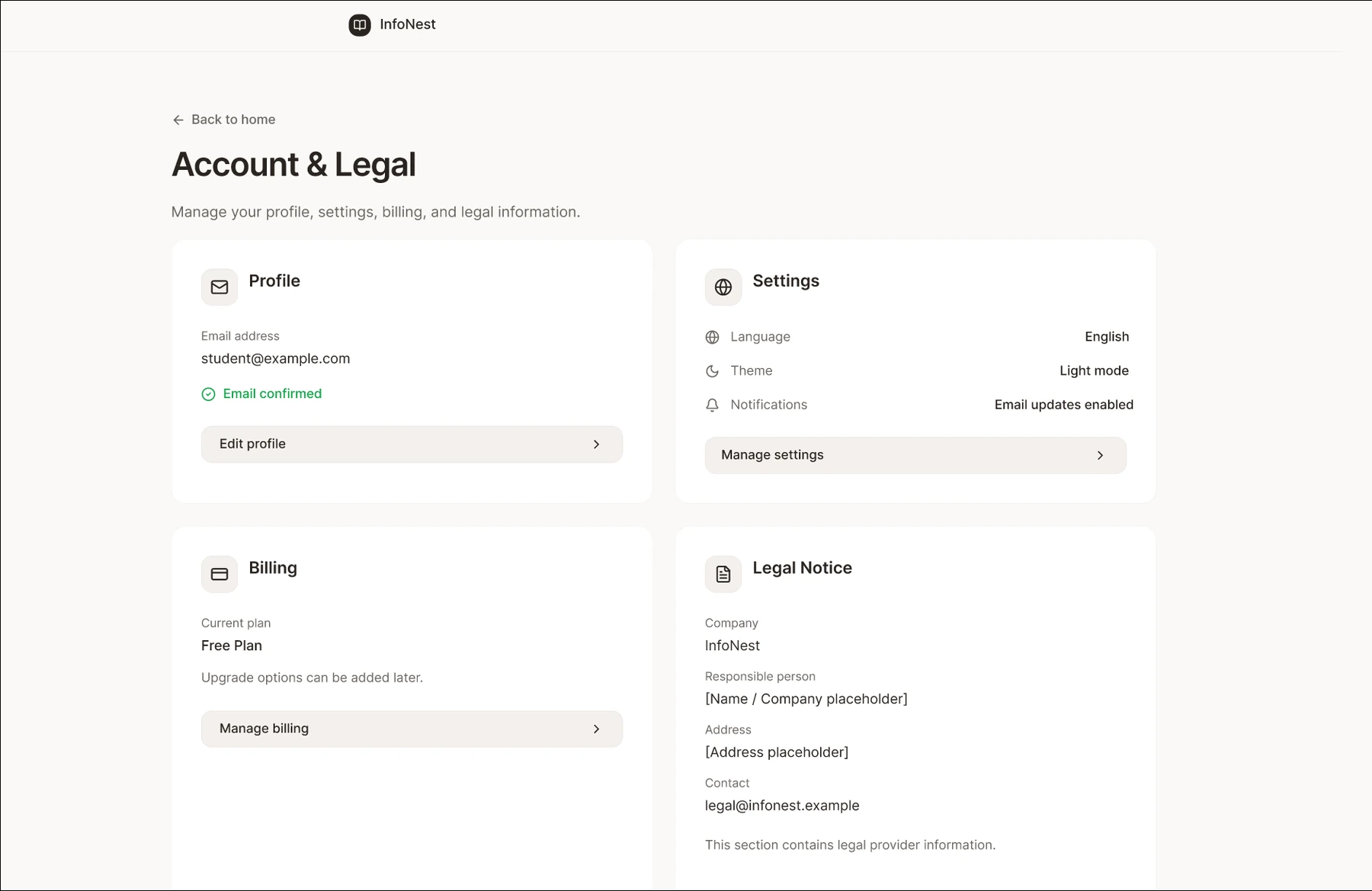This screenshot has width=1372, height=891.
Task: Click the Profile envelope icon
Action: coord(220,287)
